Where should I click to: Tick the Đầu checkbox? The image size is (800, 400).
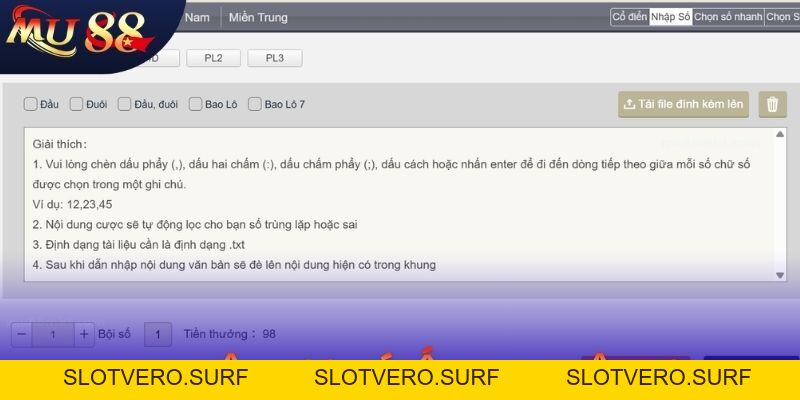[30, 105]
